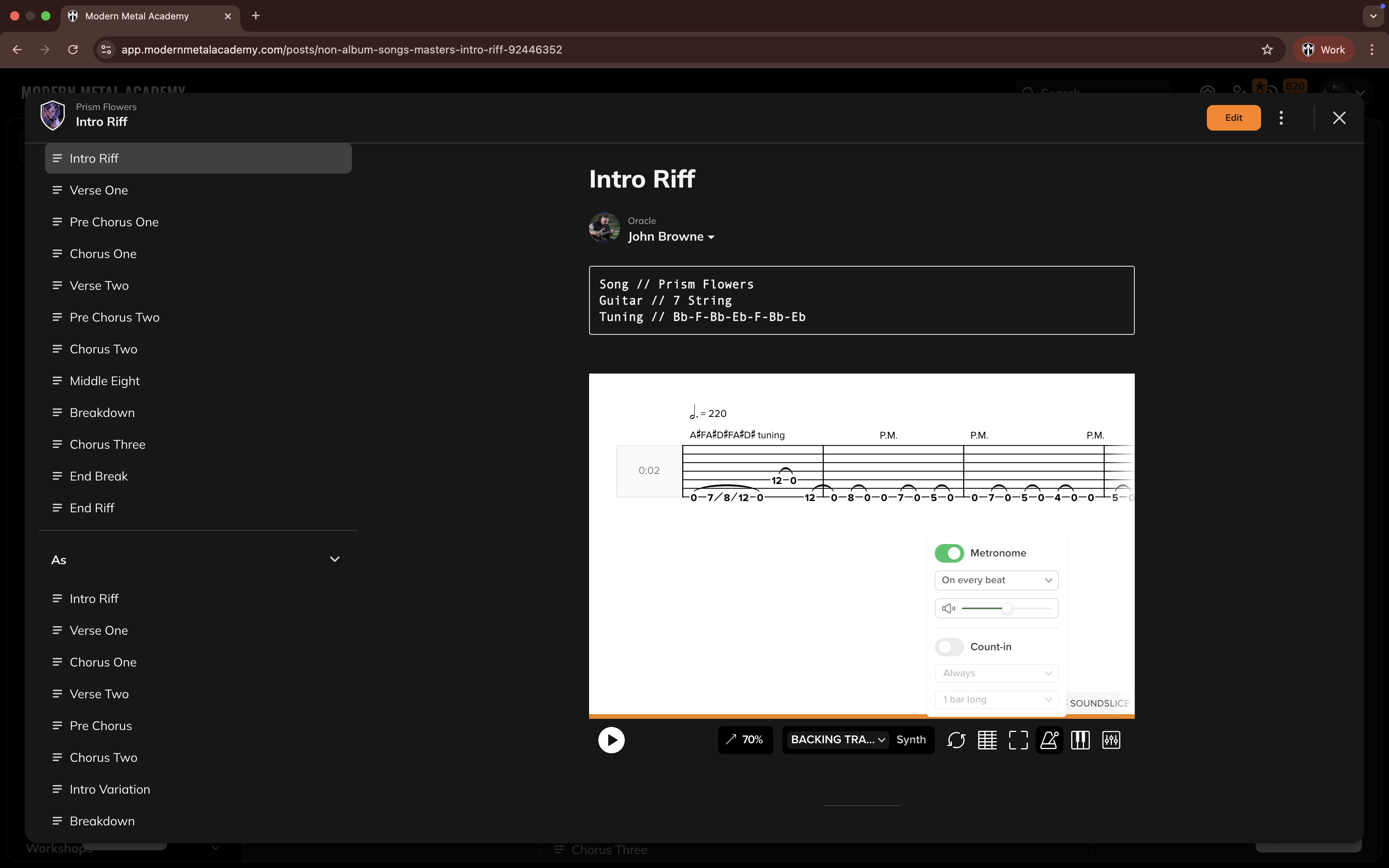Screen dimensions: 1389x868
Task: Open the fretboard grid view icon
Action: coord(987,740)
